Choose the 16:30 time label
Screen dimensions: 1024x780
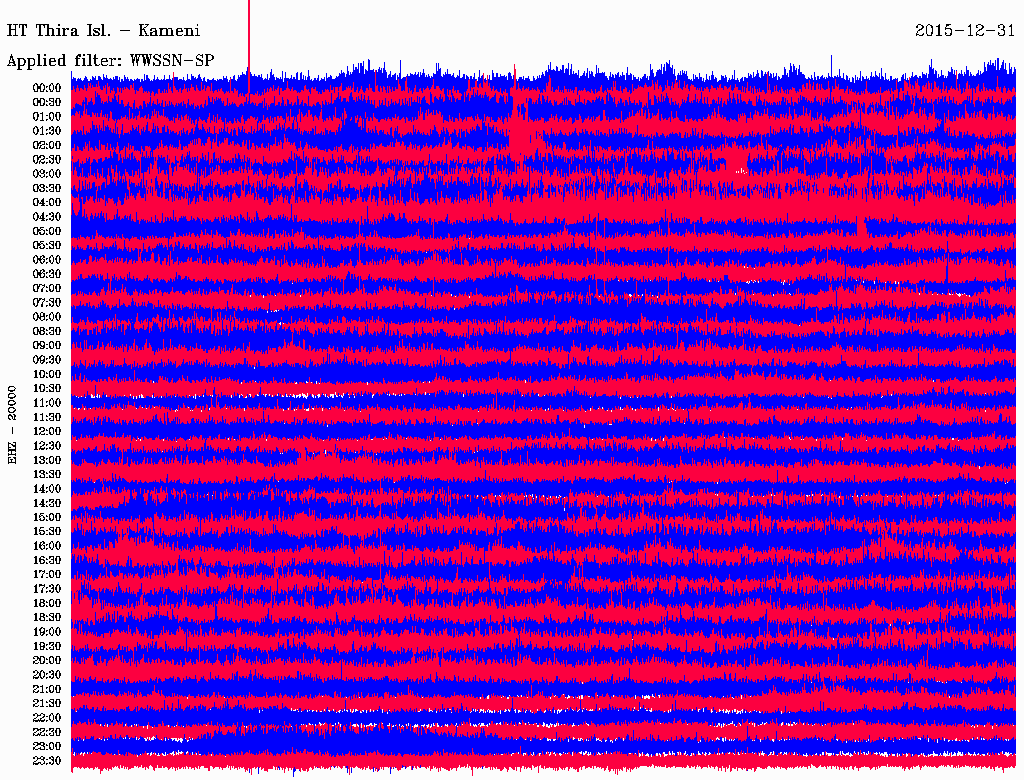pyautogui.click(x=47, y=560)
